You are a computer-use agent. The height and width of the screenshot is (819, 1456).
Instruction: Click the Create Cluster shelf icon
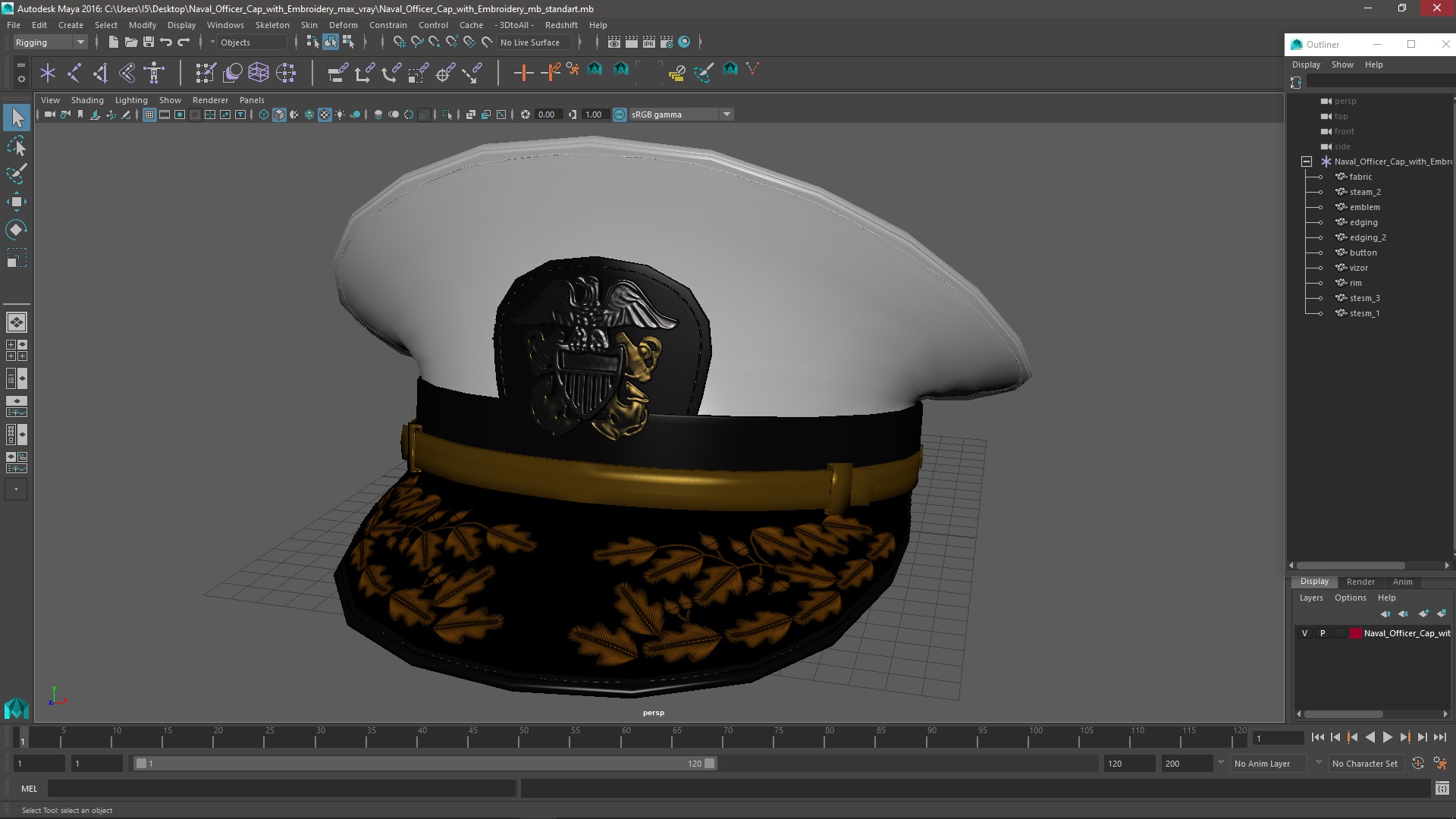[286, 73]
